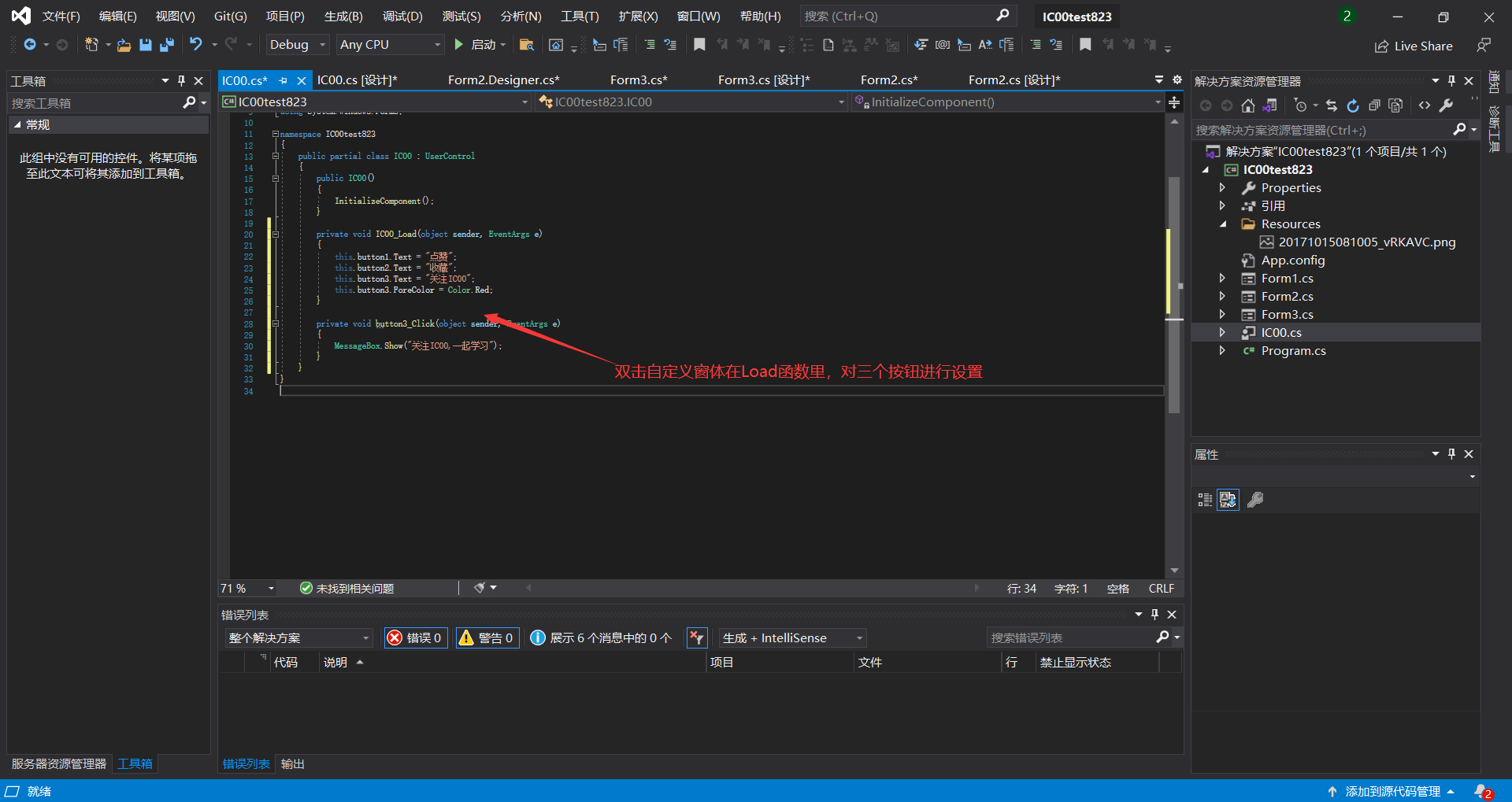This screenshot has height=802, width=1512.
Task: Click the code editor horizontal scrollbar
Action: [752, 588]
